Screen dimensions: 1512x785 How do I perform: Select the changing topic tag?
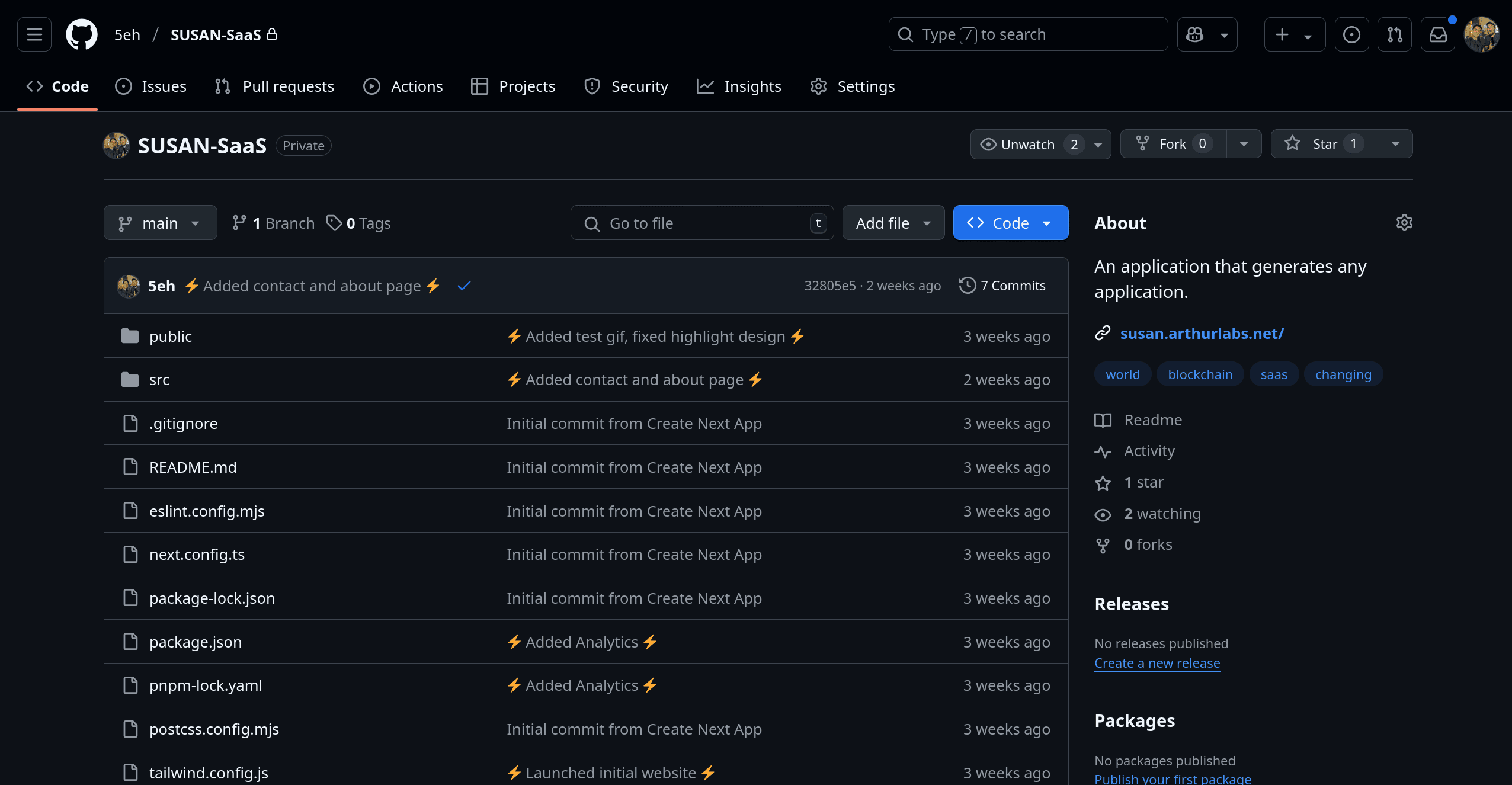click(1343, 374)
